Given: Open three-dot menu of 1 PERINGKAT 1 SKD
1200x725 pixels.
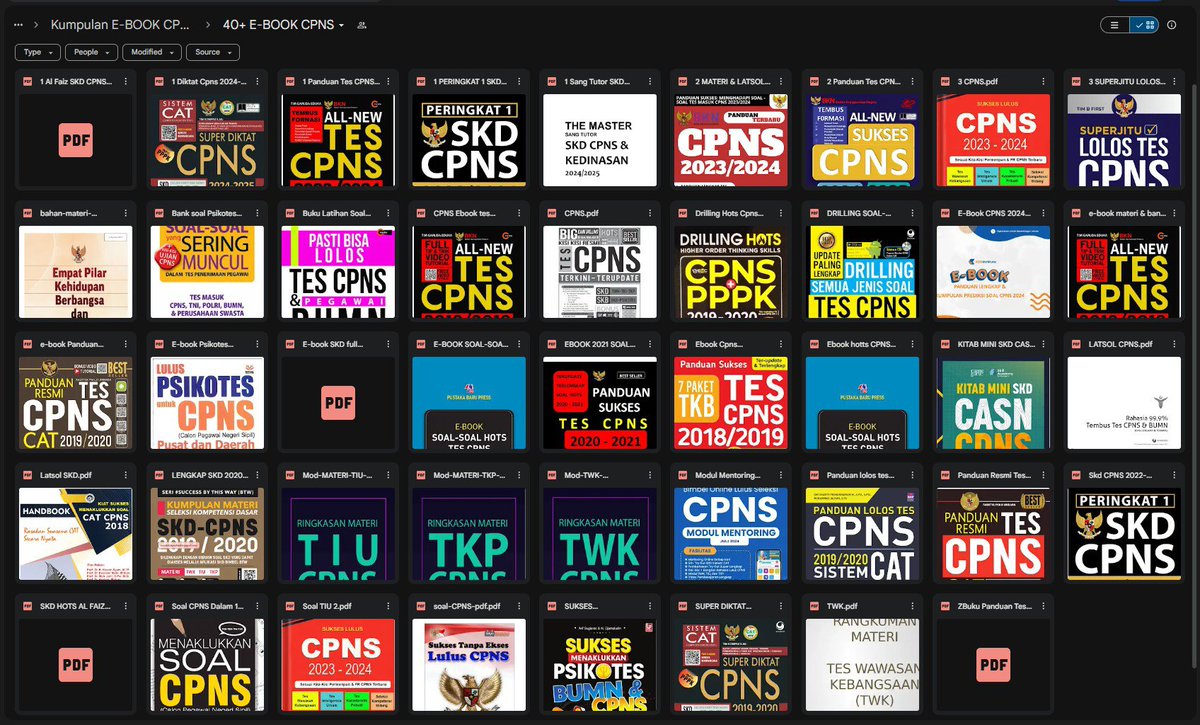Looking at the screenshot, I should click(518, 82).
